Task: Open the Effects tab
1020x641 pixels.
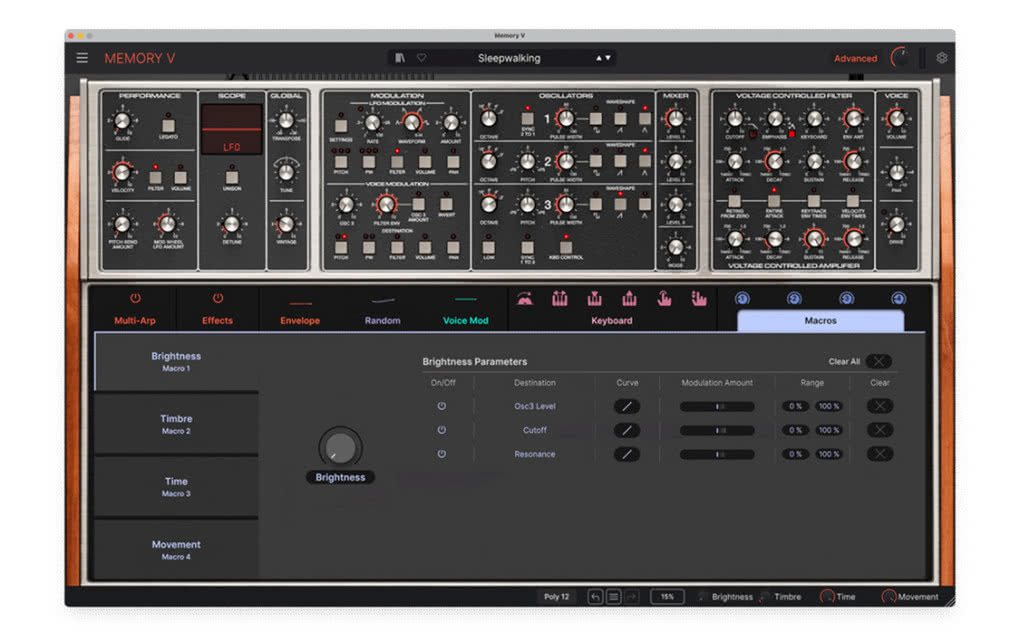Action: pos(217,309)
